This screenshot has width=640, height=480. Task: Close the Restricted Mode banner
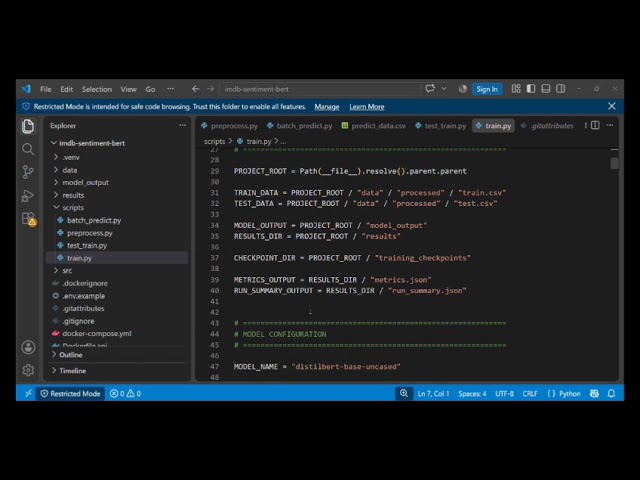[612, 106]
